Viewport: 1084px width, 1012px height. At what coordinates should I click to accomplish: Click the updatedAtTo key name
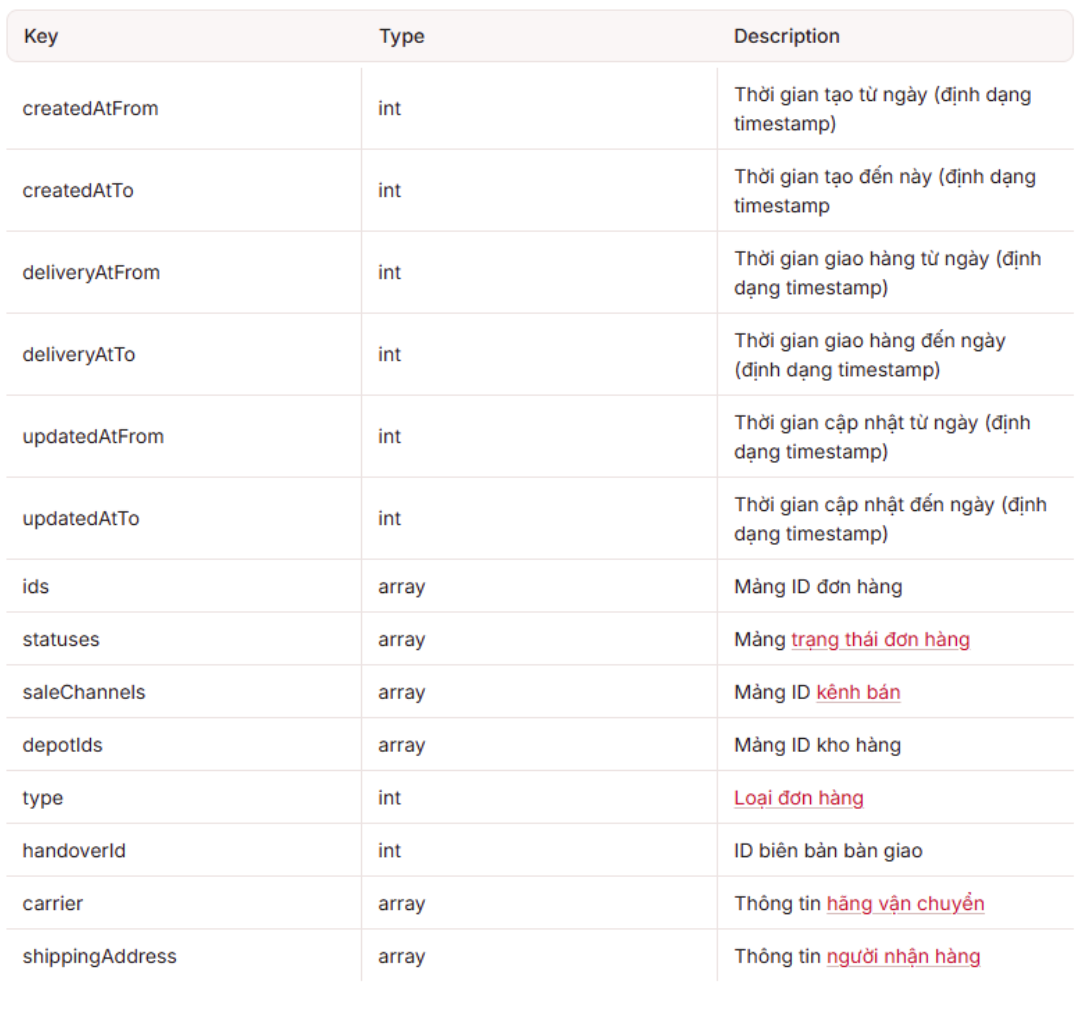click(x=81, y=519)
